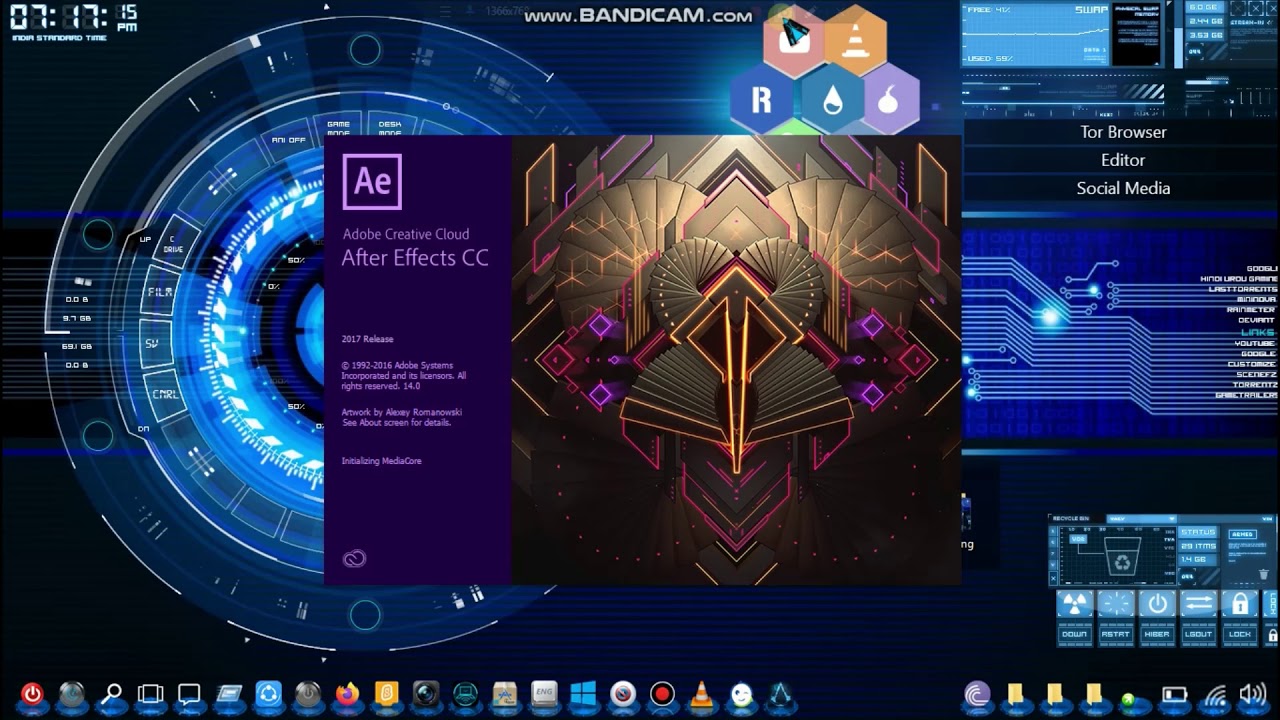Open the Editor menu entry
Screen dimensions: 1280x720
1123,160
